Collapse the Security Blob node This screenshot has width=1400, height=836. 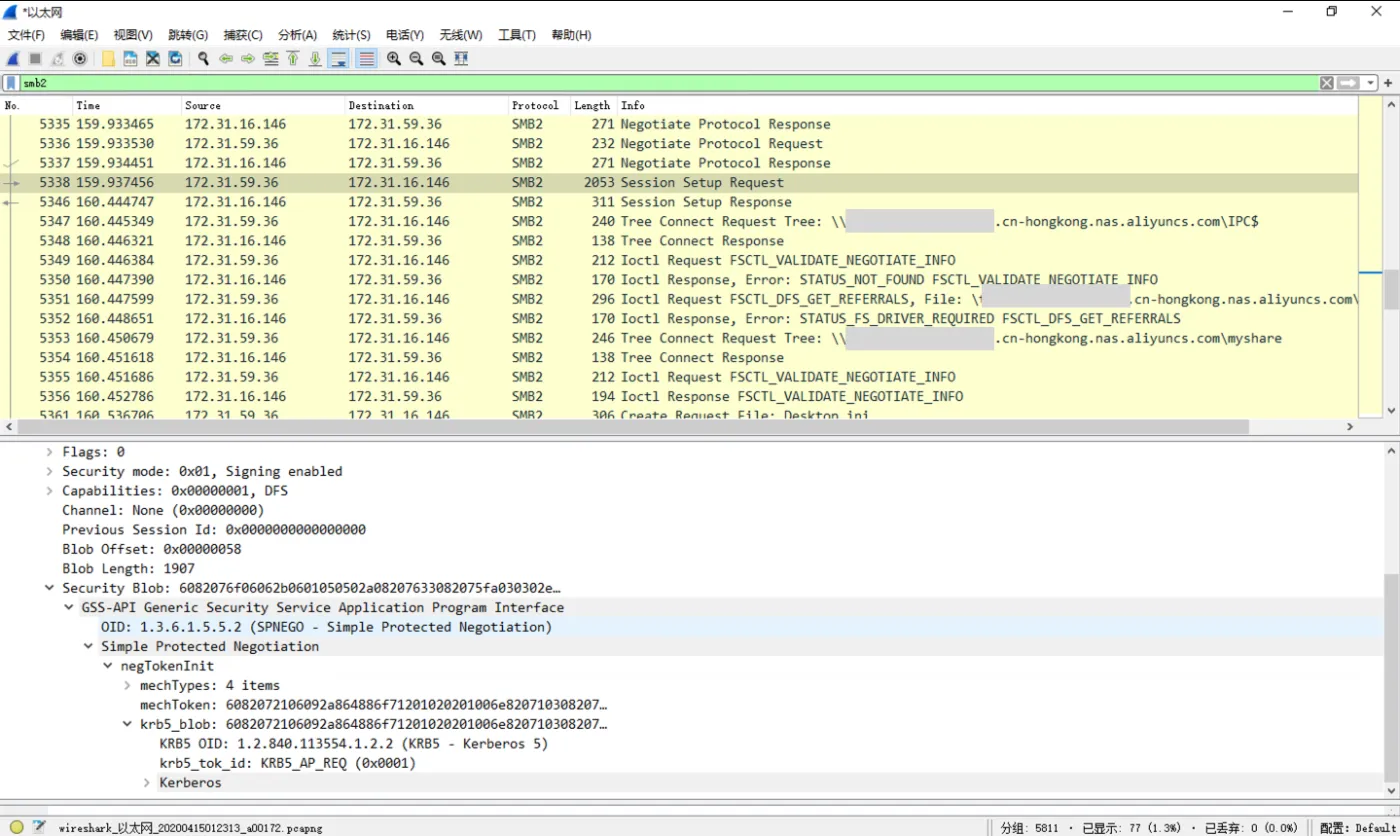50,588
